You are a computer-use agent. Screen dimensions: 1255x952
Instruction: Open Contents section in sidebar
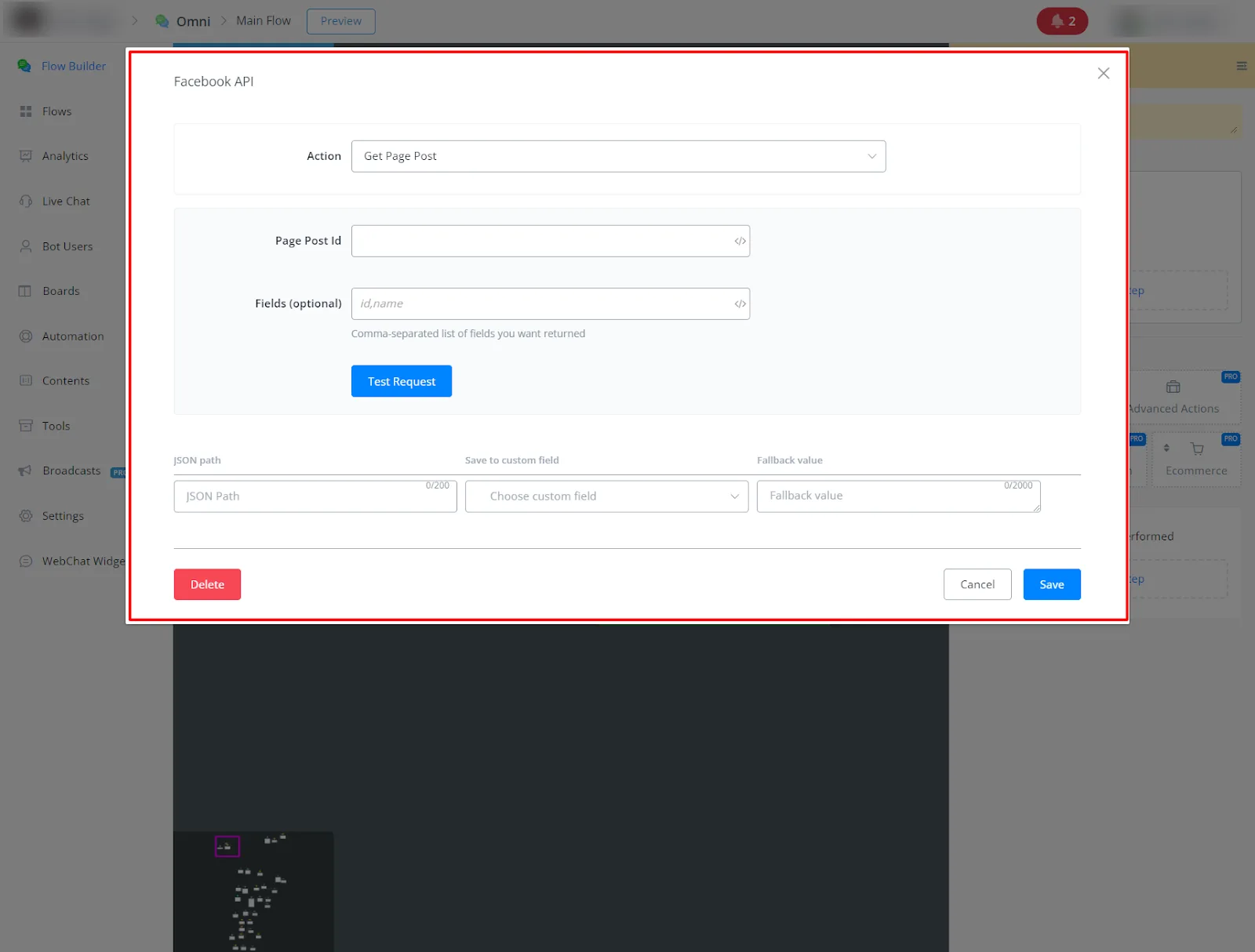point(66,381)
